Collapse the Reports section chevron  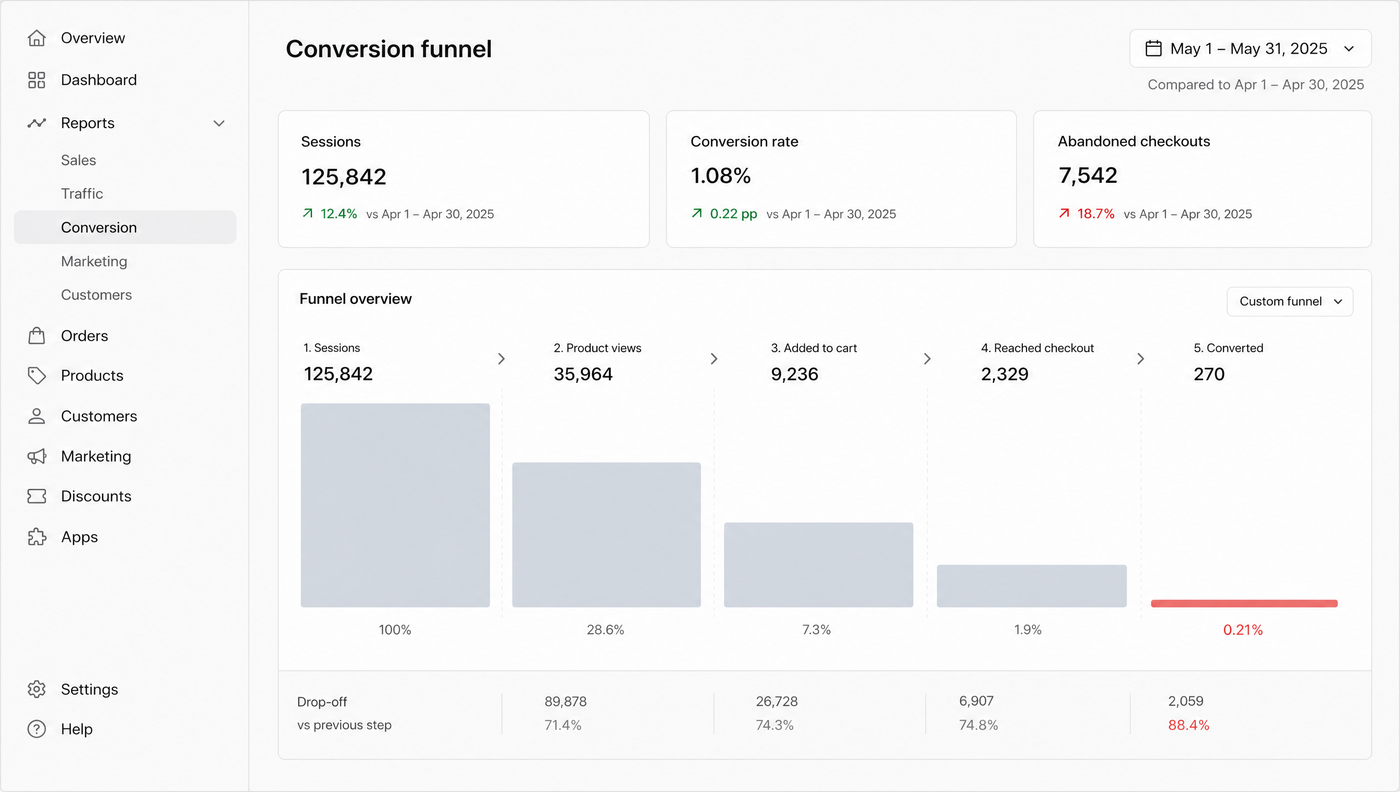pos(219,123)
